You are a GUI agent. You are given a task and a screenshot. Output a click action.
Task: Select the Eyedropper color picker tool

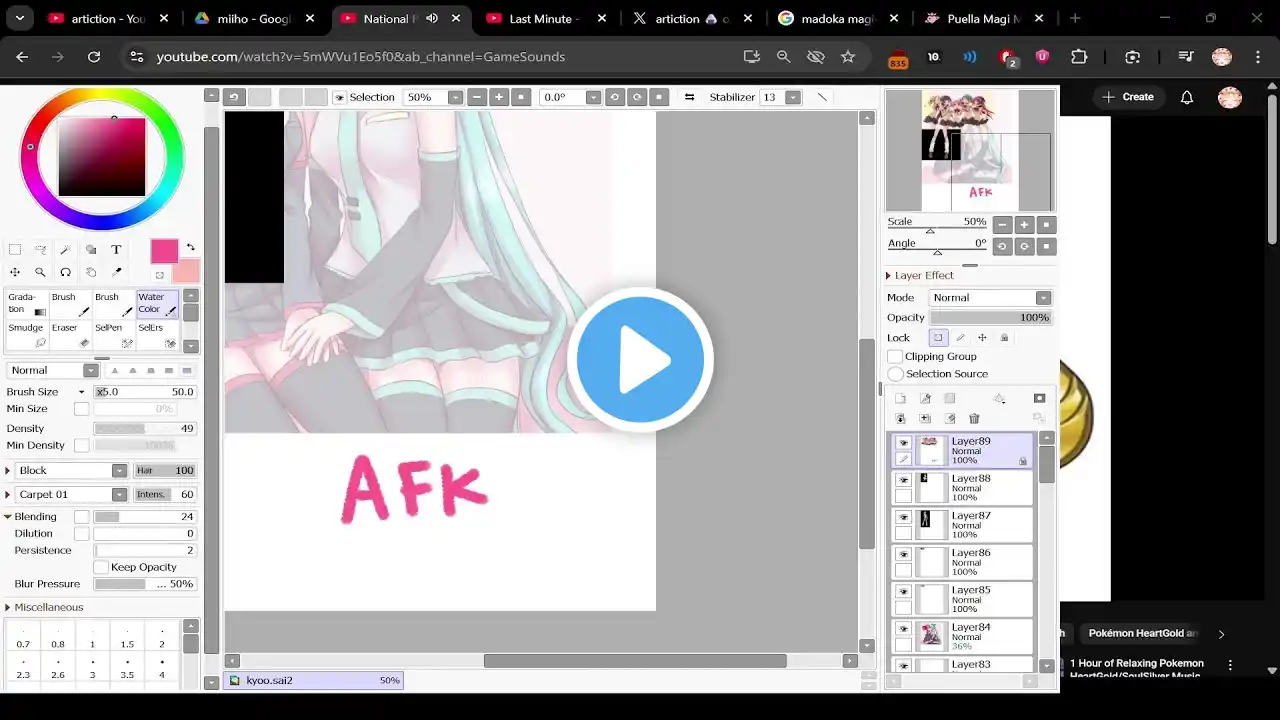[116, 272]
